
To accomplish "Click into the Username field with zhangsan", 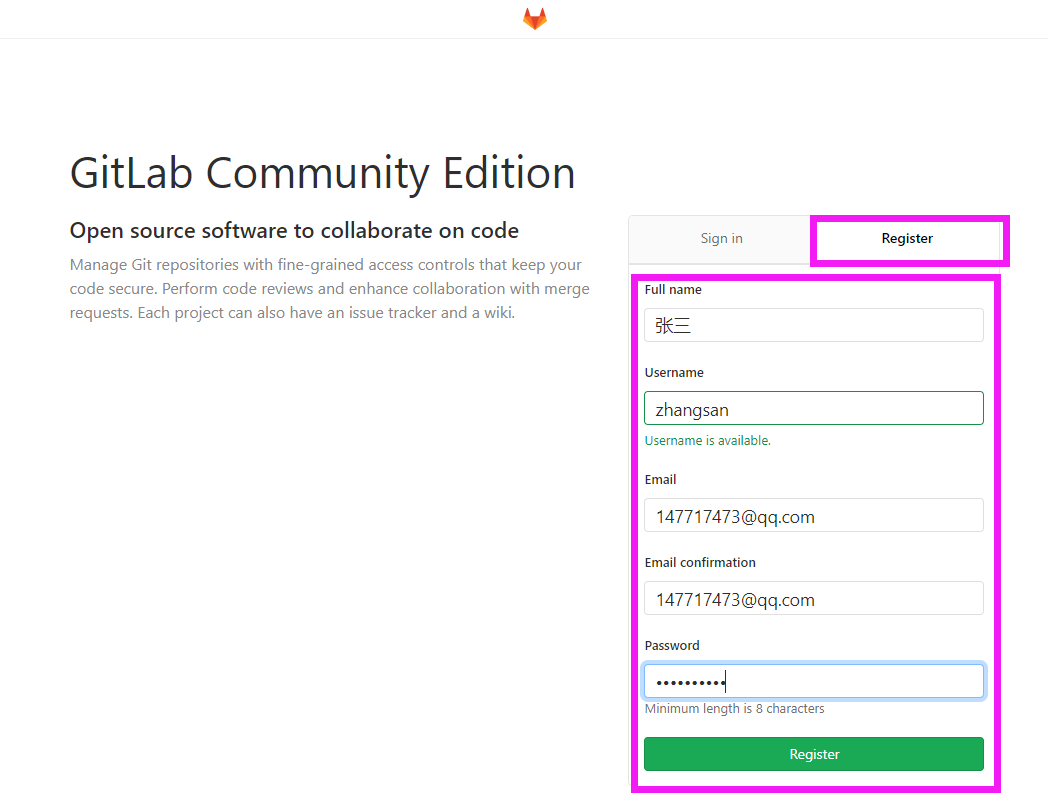I will pyautogui.click(x=813, y=408).
